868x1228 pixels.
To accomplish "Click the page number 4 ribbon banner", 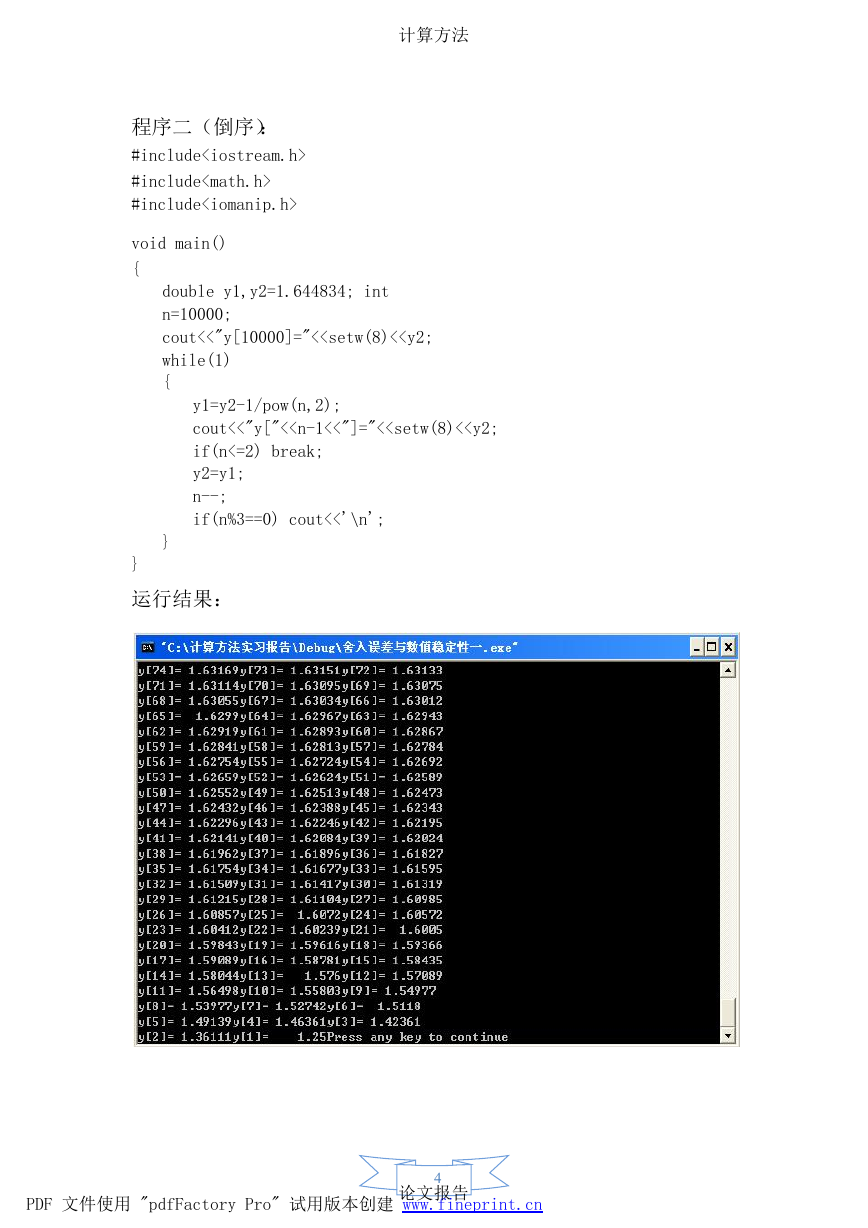I will click(435, 1176).
